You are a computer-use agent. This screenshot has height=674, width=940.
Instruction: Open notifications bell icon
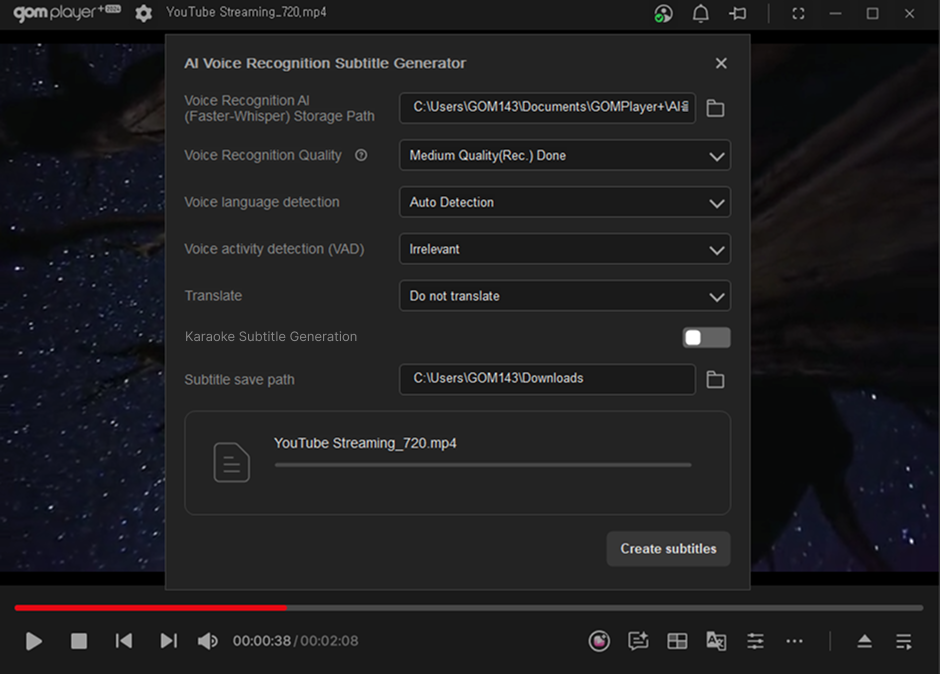pyautogui.click(x=700, y=14)
